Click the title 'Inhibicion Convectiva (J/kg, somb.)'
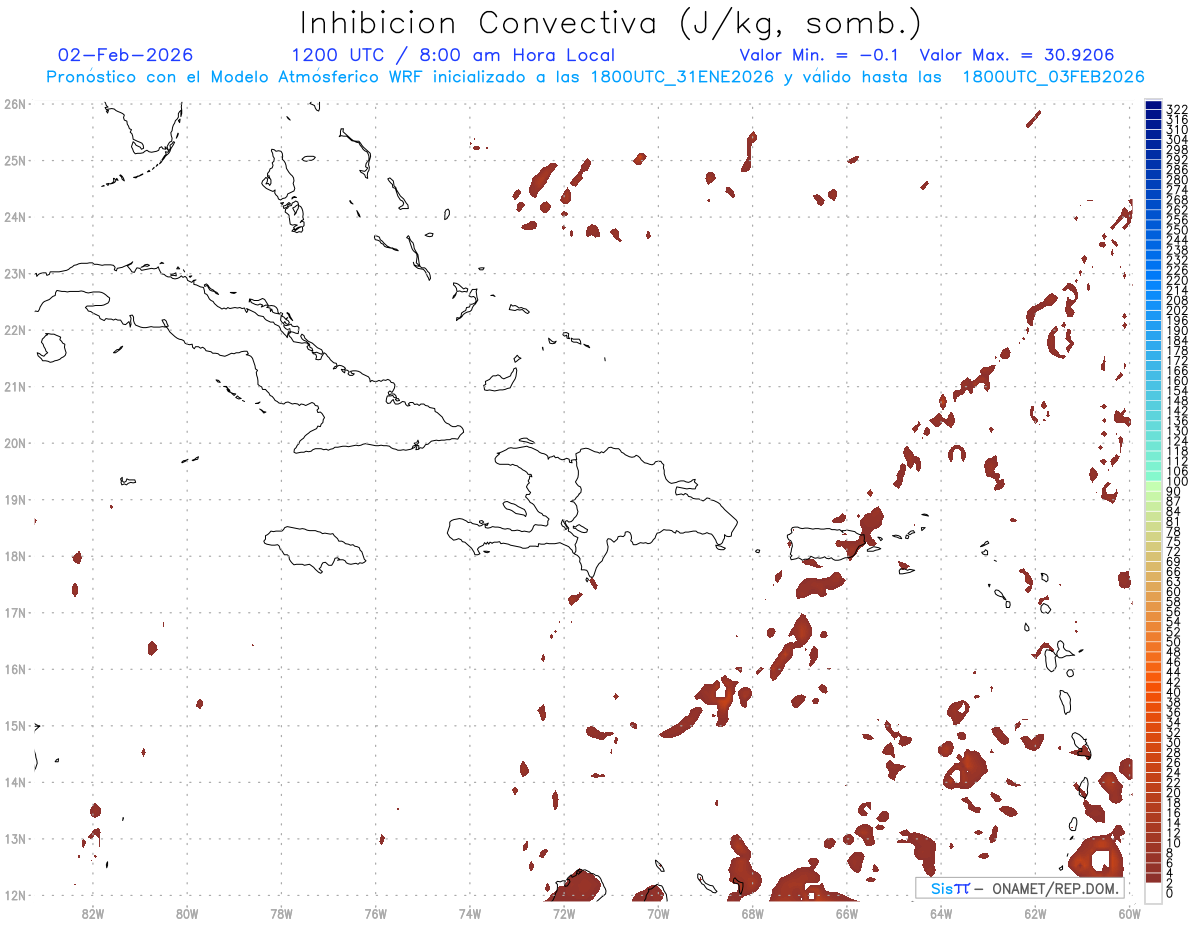Image resolution: width=1200 pixels, height=927 pixels. pos(611,23)
